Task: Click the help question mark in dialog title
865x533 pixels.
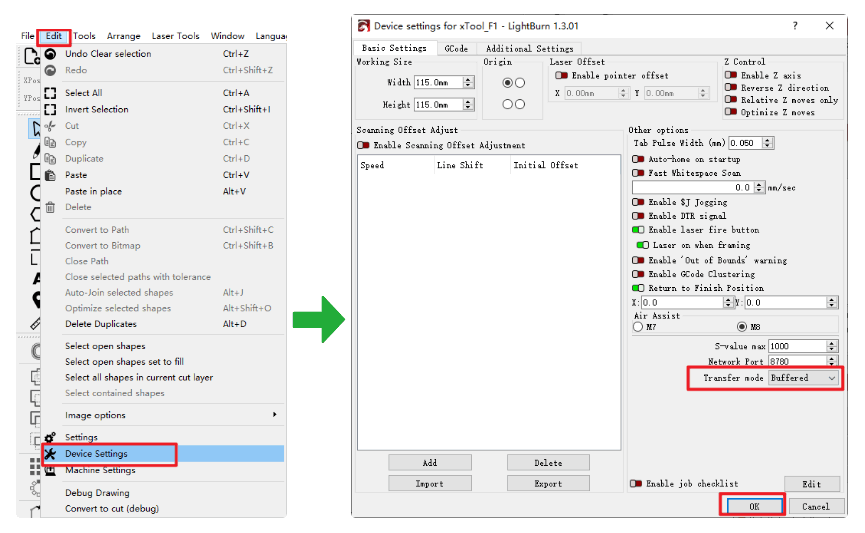Action: coord(795,25)
